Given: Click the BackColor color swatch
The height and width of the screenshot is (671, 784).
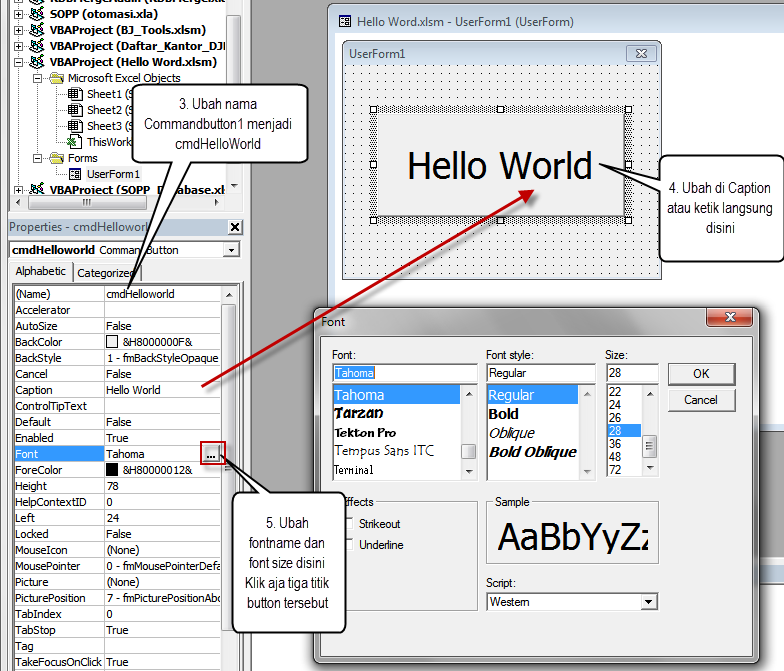Looking at the screenshot, I should click(x=112, y=342).
